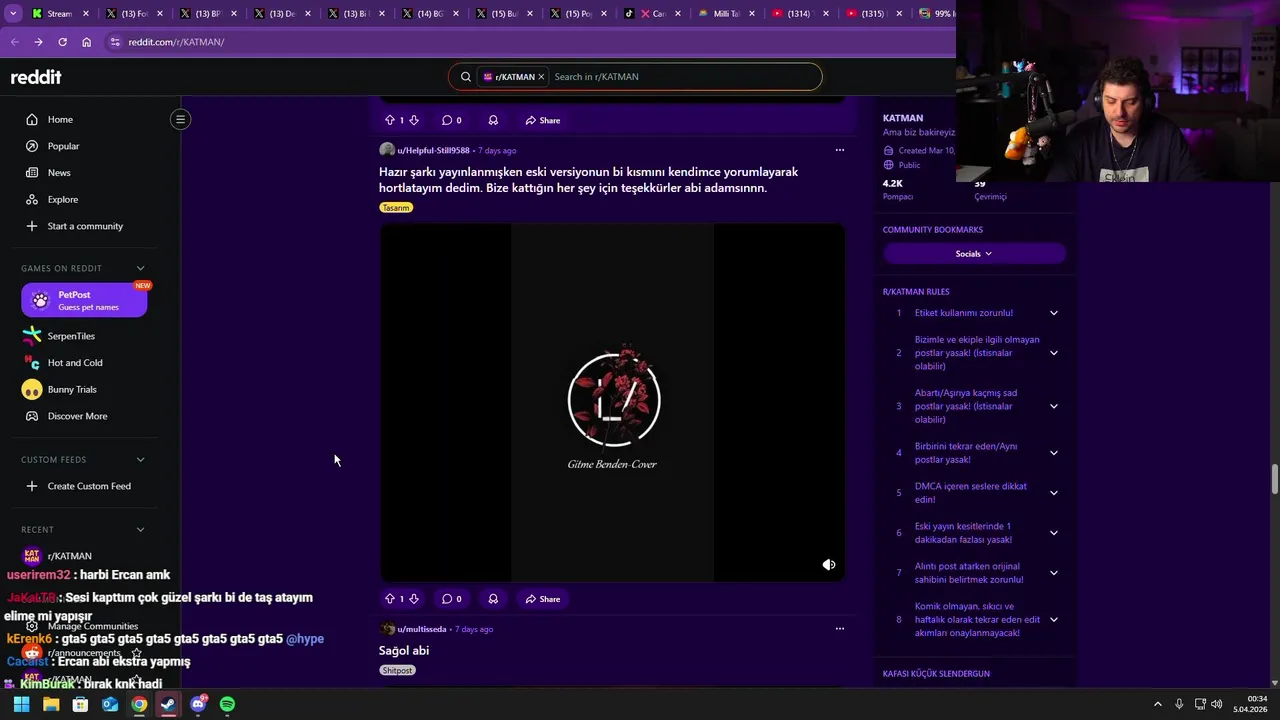Image resolution: width=1280 pixels, height=720 pixels.
Task: Expand rule 6 Eski yayın kesitlerinde
Action: [x=1054, y=533]
